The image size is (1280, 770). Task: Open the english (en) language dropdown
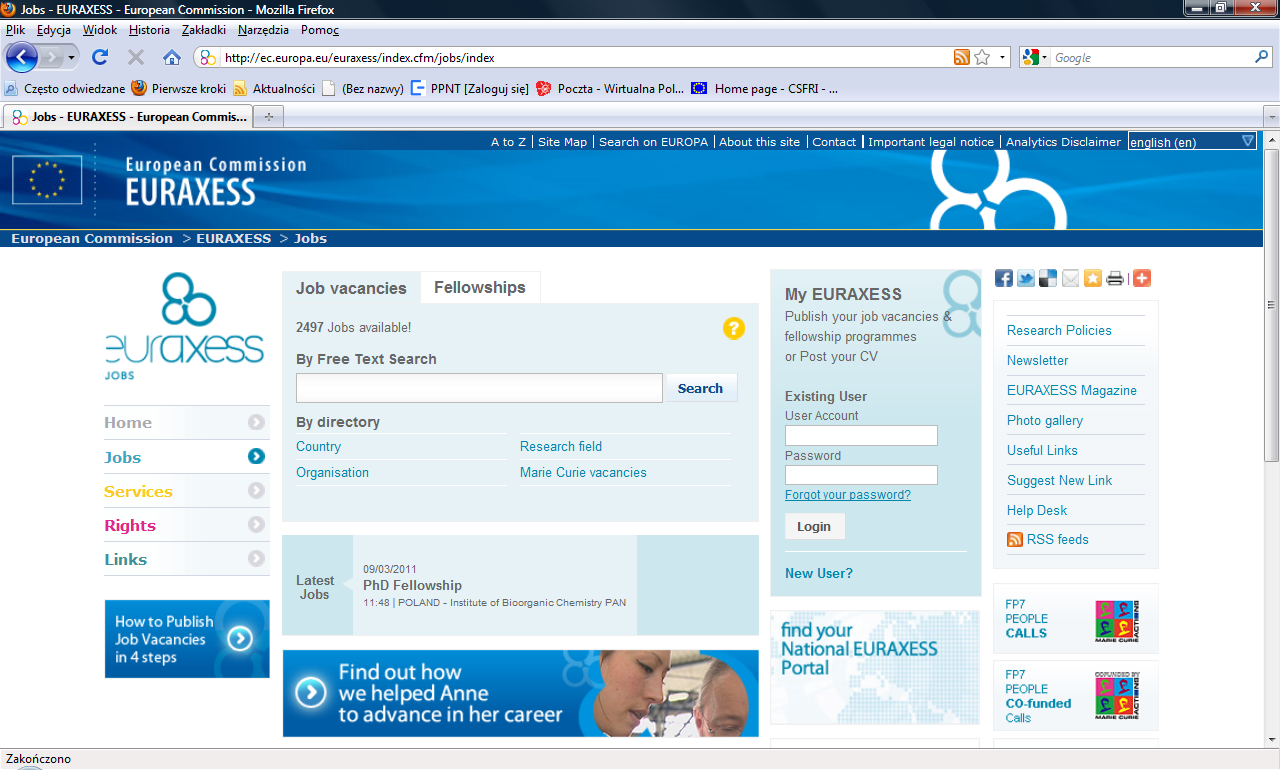(x=1192, y=142)
